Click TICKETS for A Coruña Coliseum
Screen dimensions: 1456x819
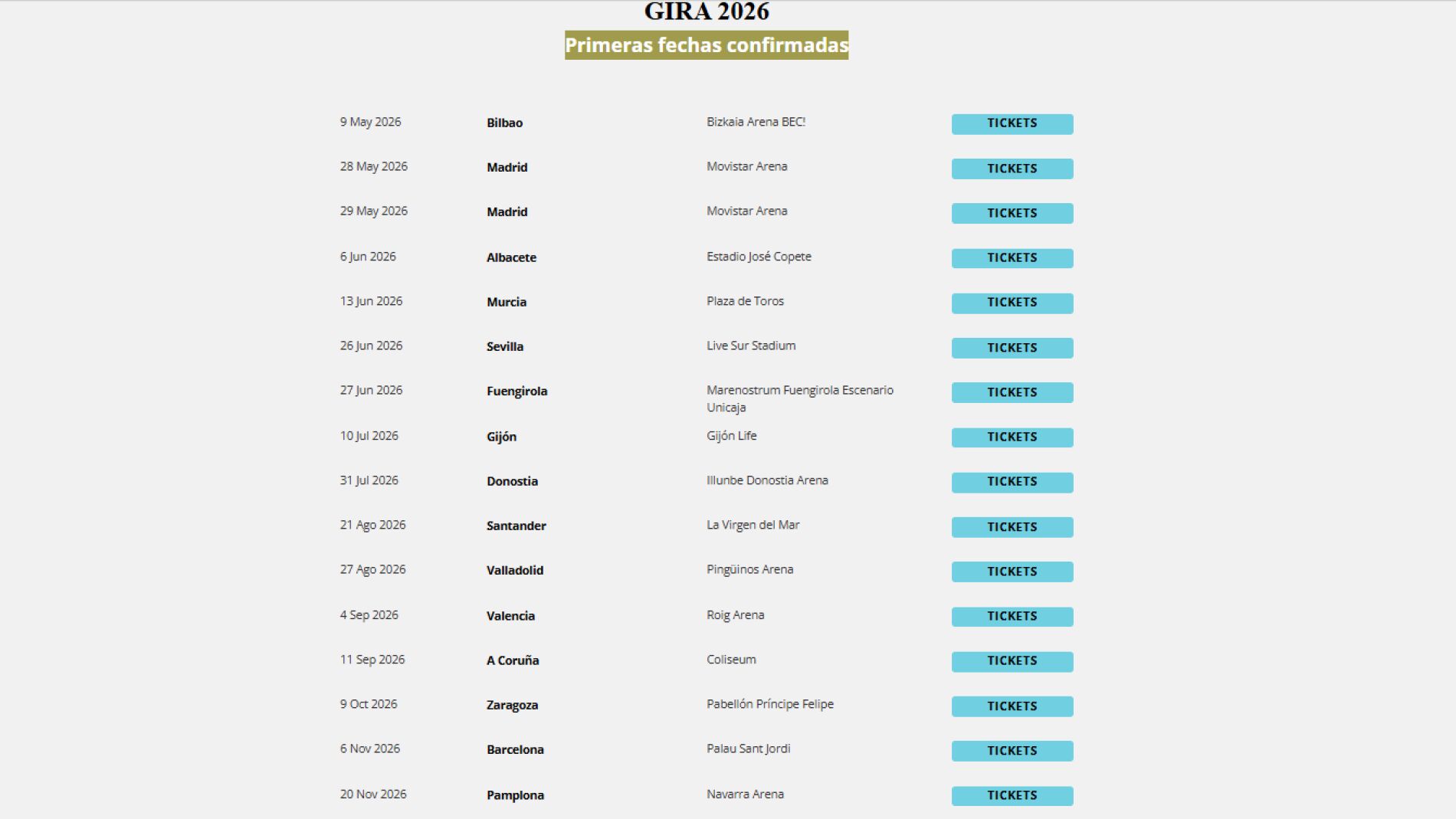pyautogui.click(x=1012, y=661)
